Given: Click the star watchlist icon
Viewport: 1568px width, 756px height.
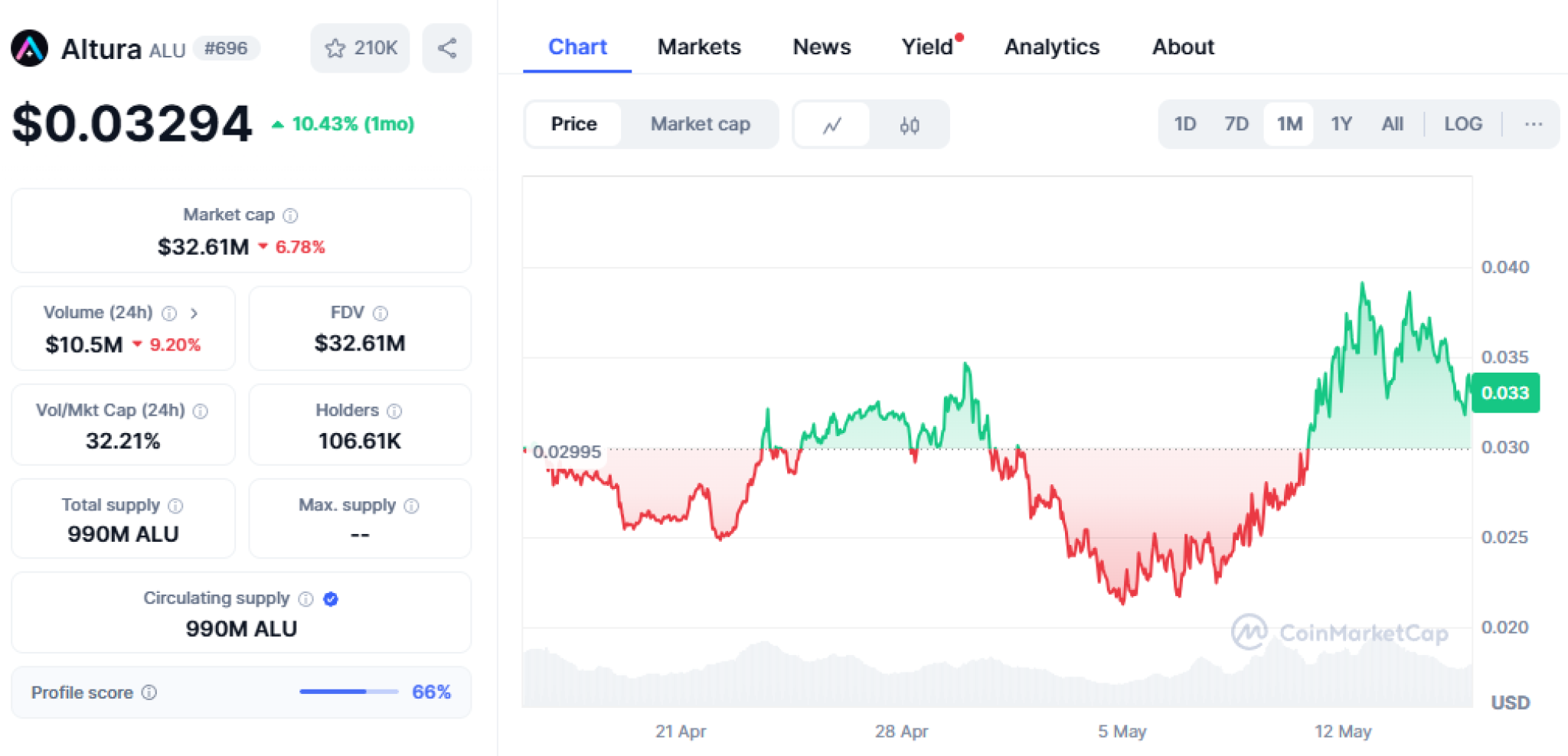Looking at the screenshot, I should (335, 47).
